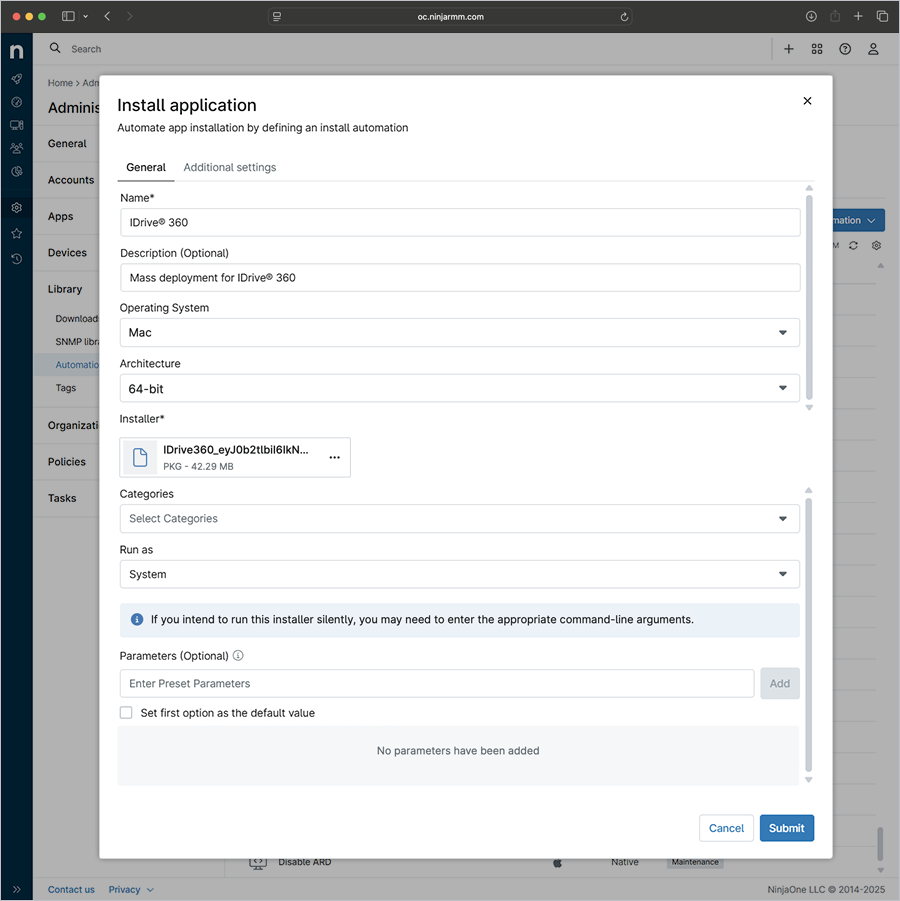Image resolution: width=900 pixels, height=901 pixels.
Task: Close the Install application dialog
Action: (807, 101)
